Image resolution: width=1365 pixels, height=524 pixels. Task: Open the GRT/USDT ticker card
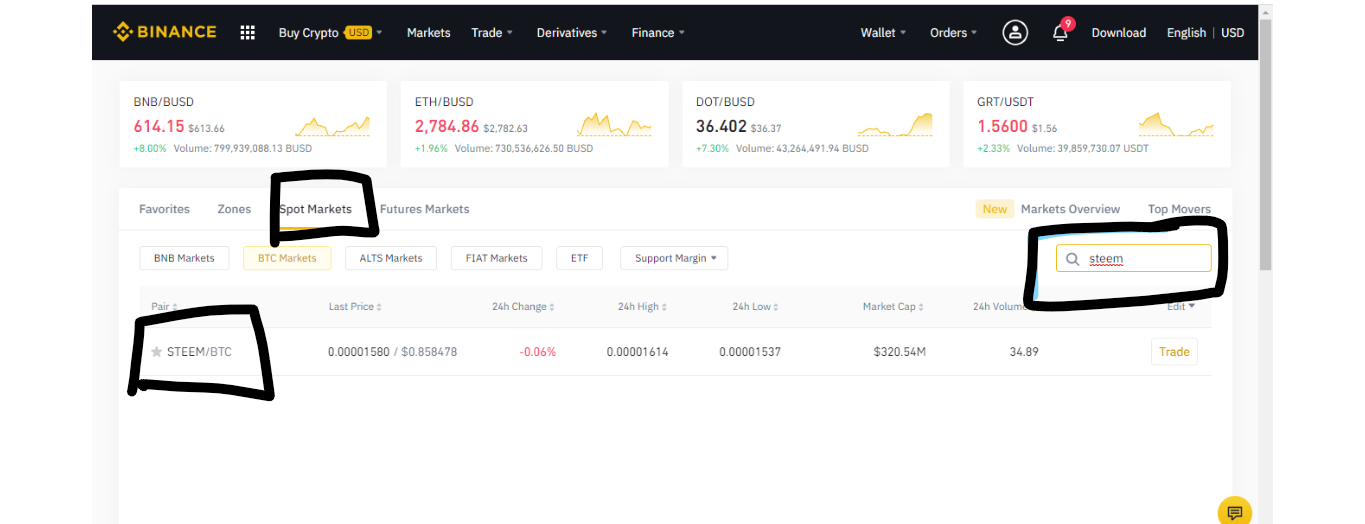pyautogui.click(x=1097, y=124)
